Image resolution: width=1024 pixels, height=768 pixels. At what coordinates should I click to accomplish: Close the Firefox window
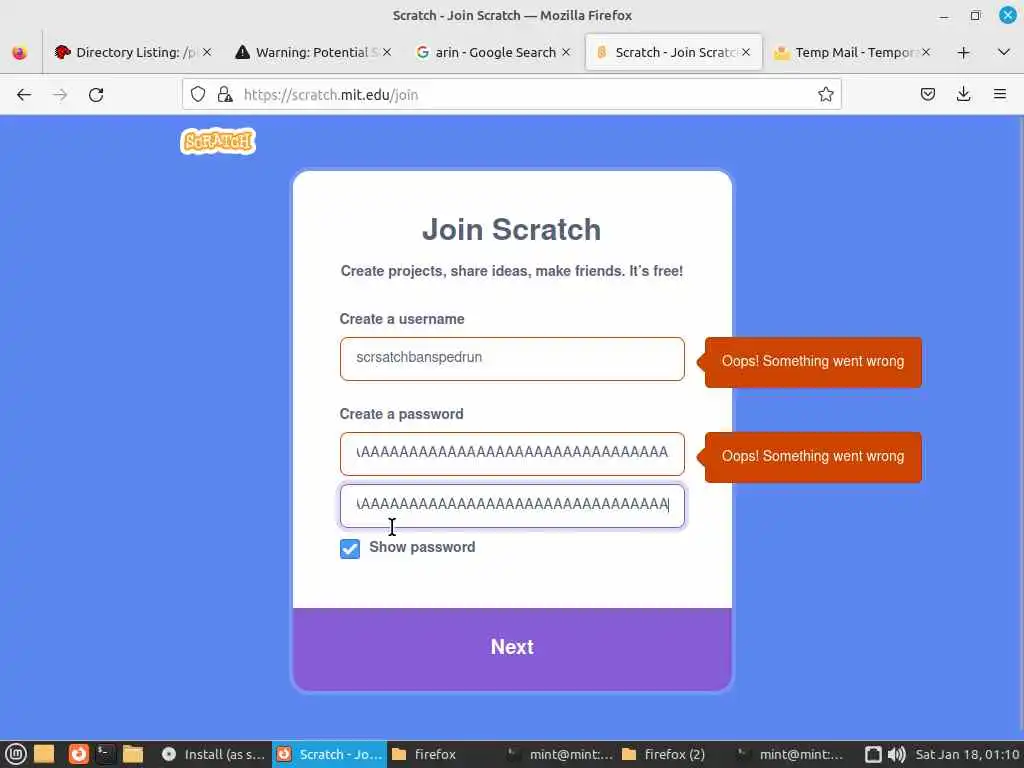pos(1008,15)
